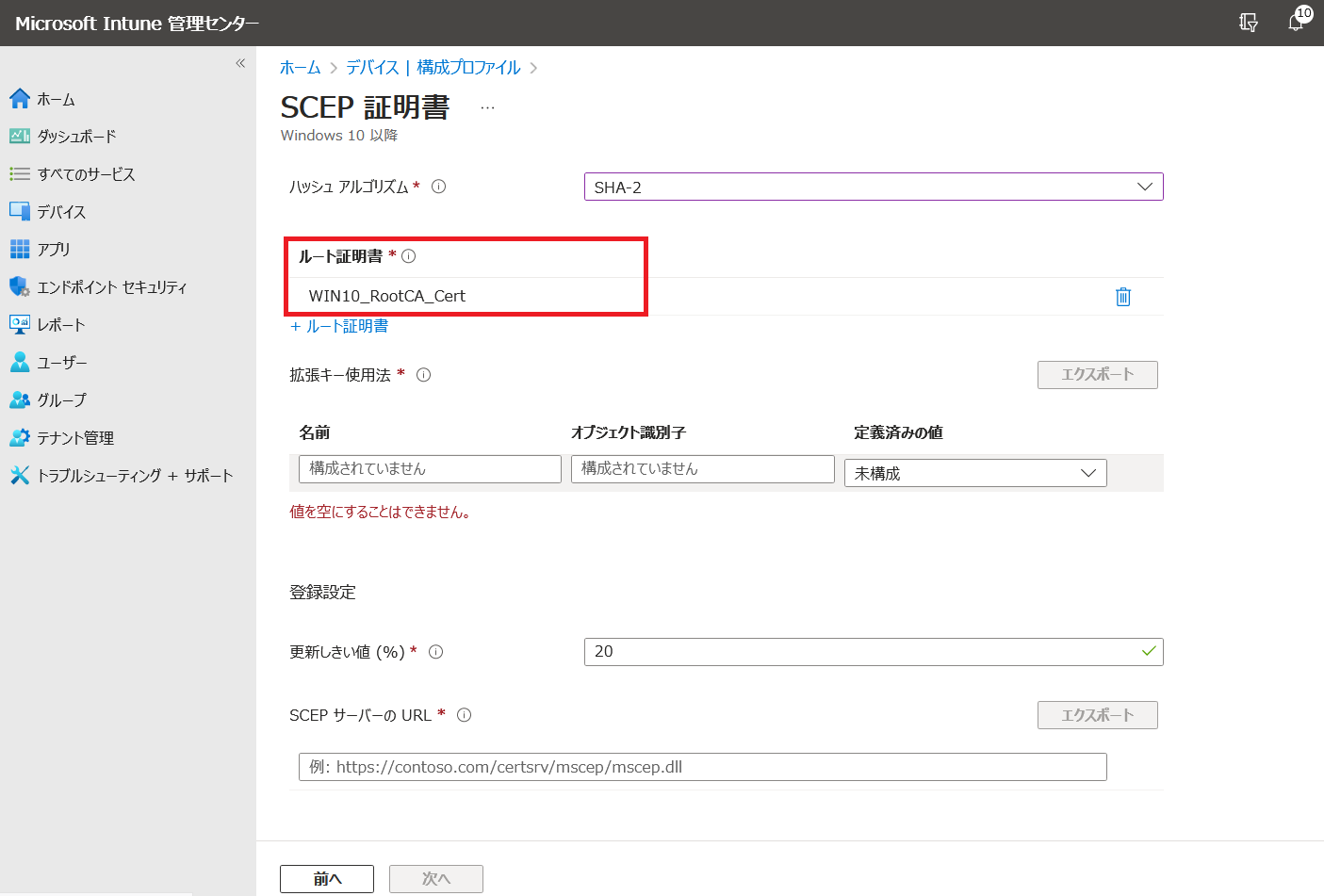Screen dimensions: 1324x896
Task: Click the SCEP server URL input field
Action: point(703,767)
